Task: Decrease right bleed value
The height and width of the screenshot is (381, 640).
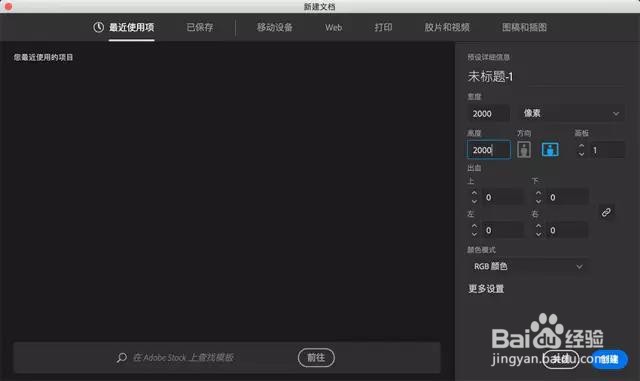Action: (x=538, y=234)
